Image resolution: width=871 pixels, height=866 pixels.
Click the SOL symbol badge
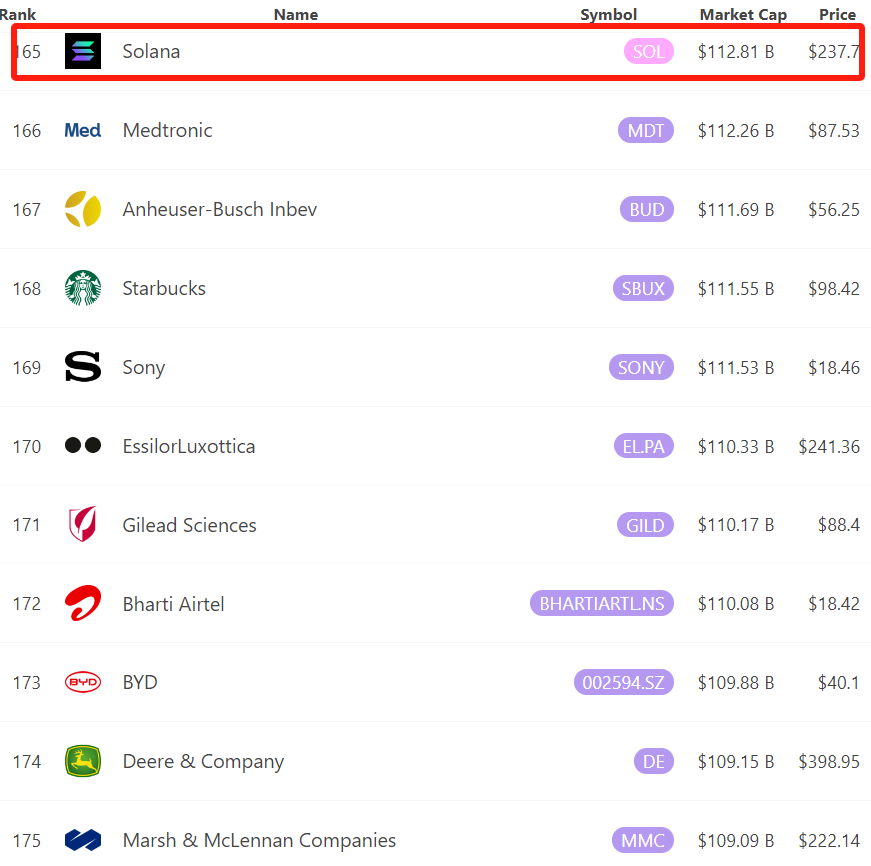pos(649,51)
